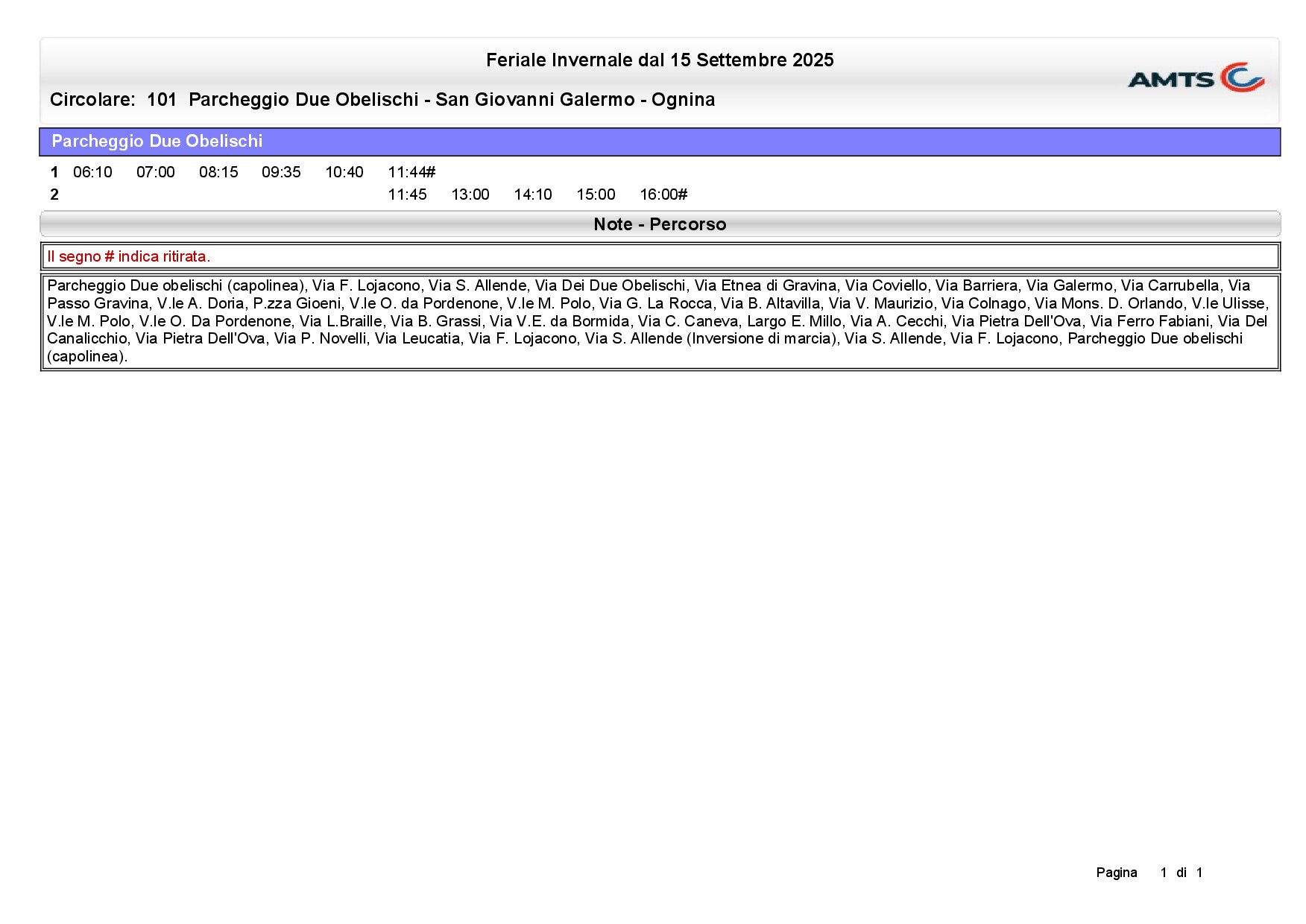
Task: Click the Feriale Invernale dal 15 Settembre 2025 title
Action: pyautogui.click(x=660, y=60)
